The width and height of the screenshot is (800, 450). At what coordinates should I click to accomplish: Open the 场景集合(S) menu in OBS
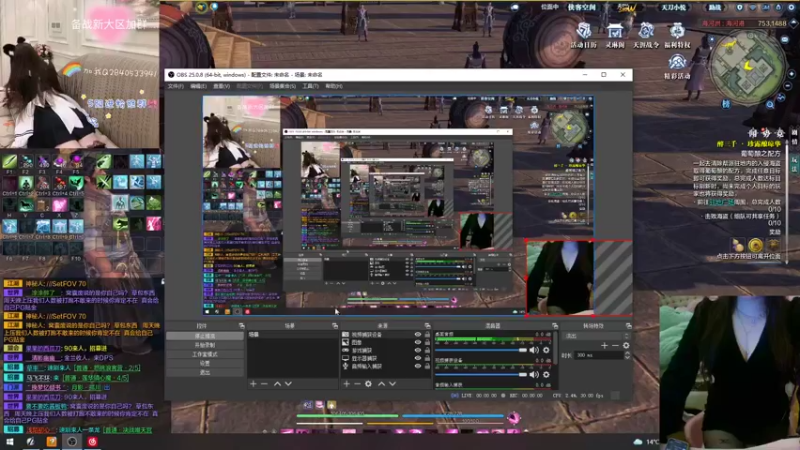(282, 86)
